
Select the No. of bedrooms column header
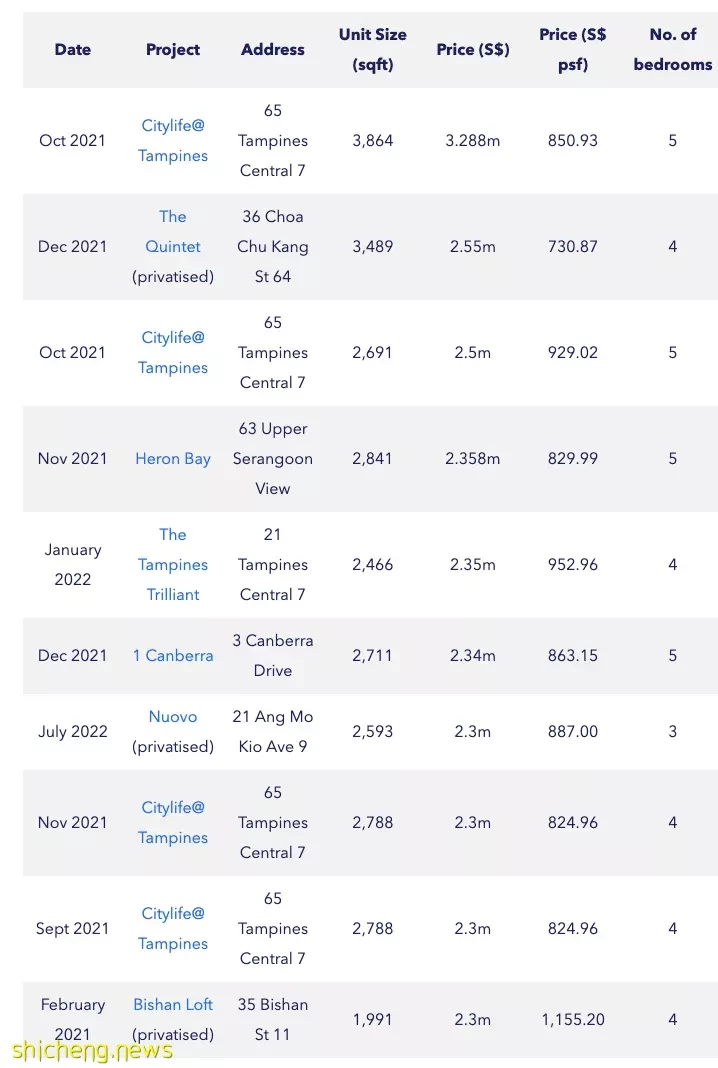click(672, 50)
